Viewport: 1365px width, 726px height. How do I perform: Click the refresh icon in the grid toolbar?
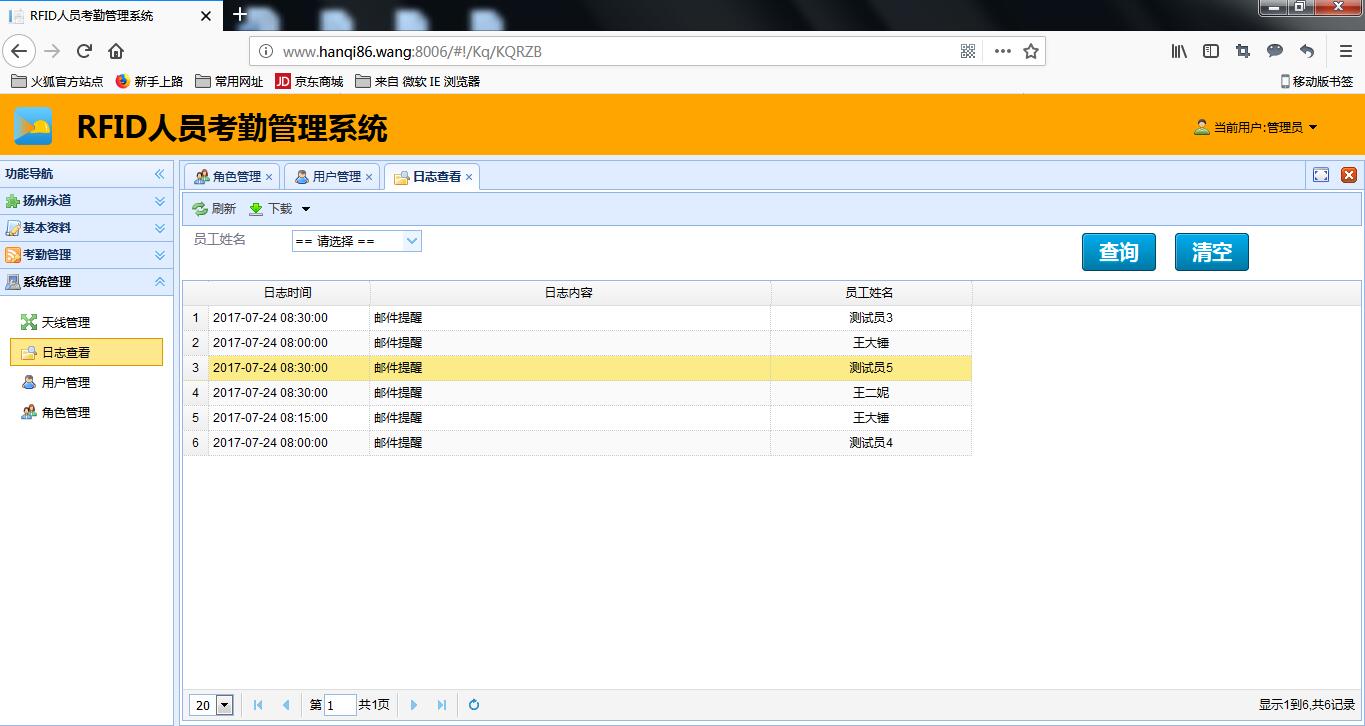213,209
